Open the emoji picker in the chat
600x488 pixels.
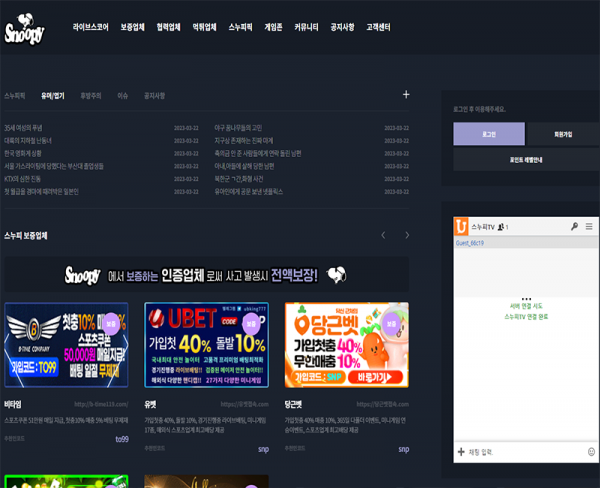pos(591,452)
